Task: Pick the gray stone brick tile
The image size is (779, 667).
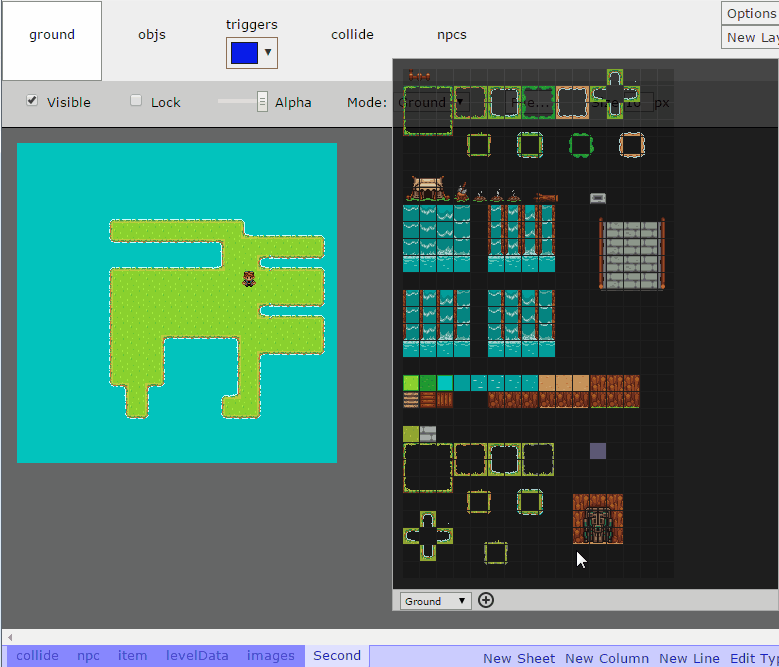Action: tap(428, 434)
